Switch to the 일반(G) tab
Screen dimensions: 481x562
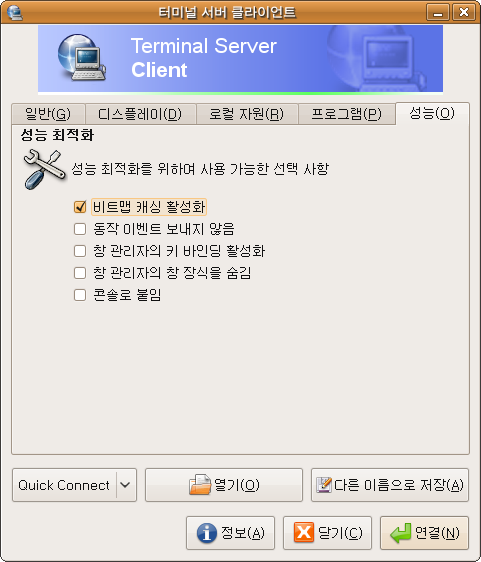click(48, 114)
